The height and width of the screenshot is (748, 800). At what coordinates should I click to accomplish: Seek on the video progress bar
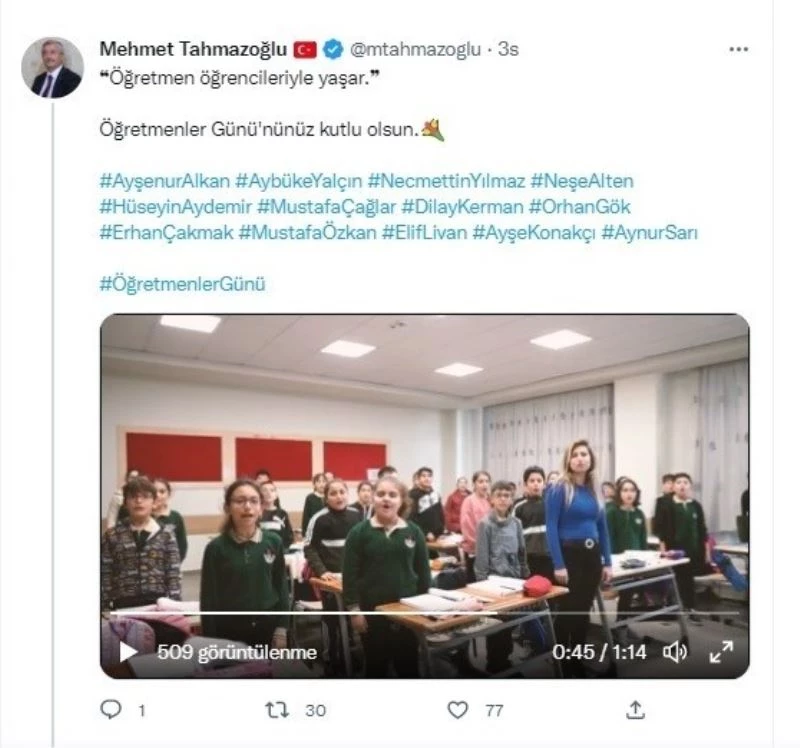pos(424,613)
